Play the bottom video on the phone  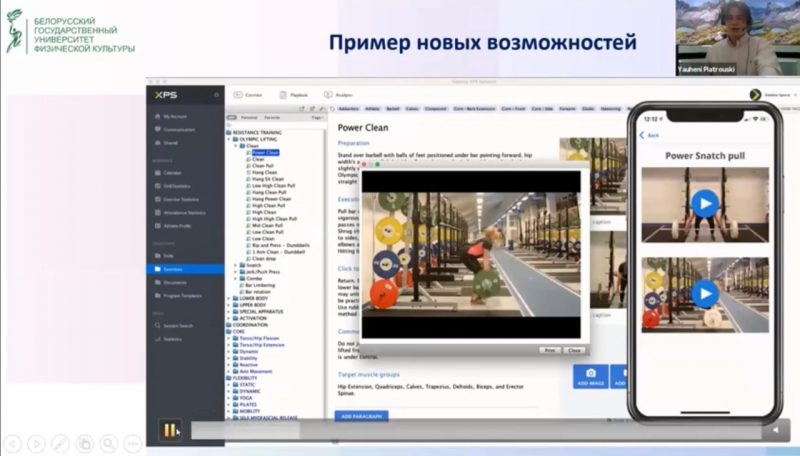click(x=705, y=294)
